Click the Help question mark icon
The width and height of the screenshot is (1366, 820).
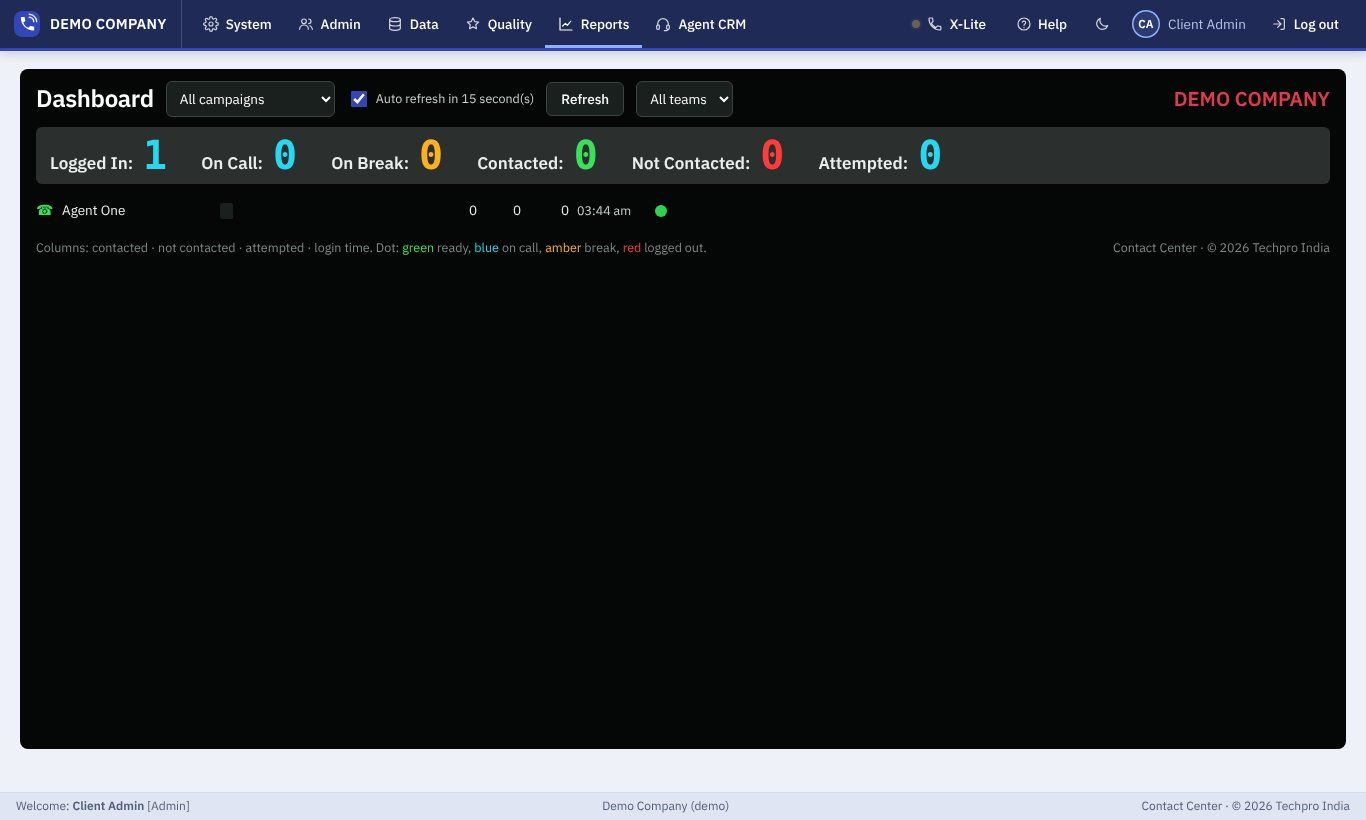[x=1024, y=24]
